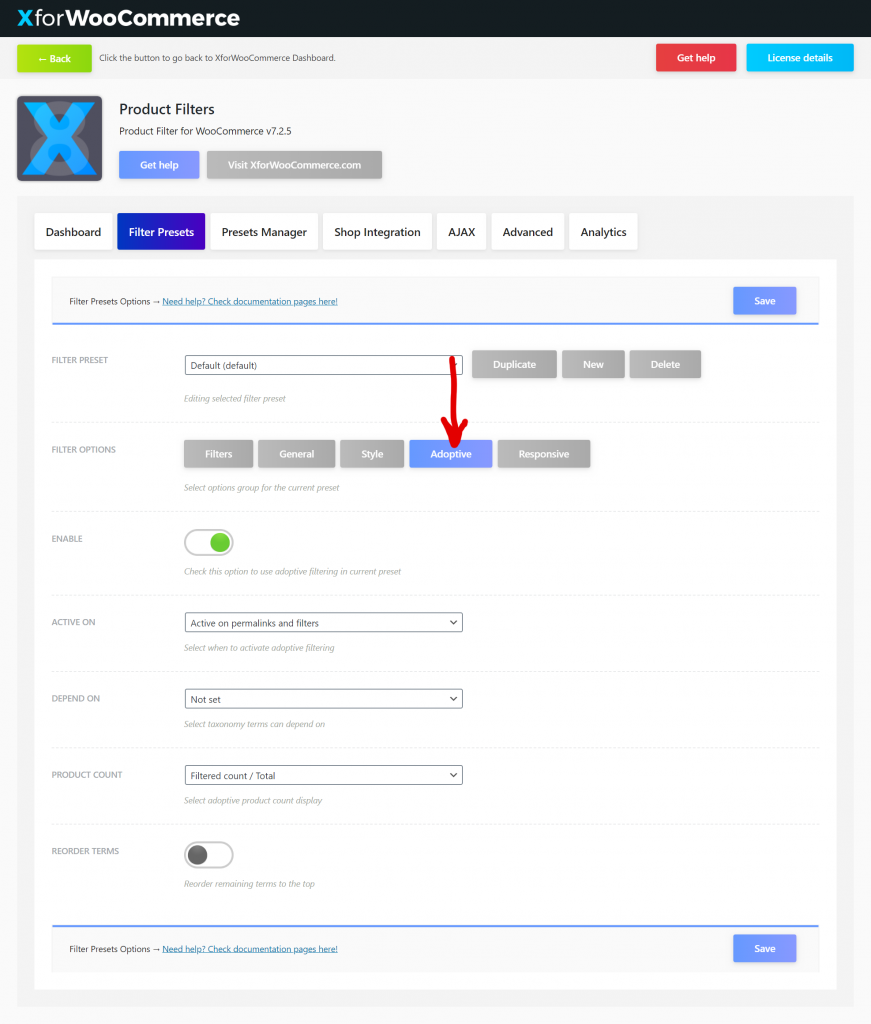Screen dimensions: 871x1024
Task: Disable the Enable adoptive filtering toggle
Action: tap(208, 543)
